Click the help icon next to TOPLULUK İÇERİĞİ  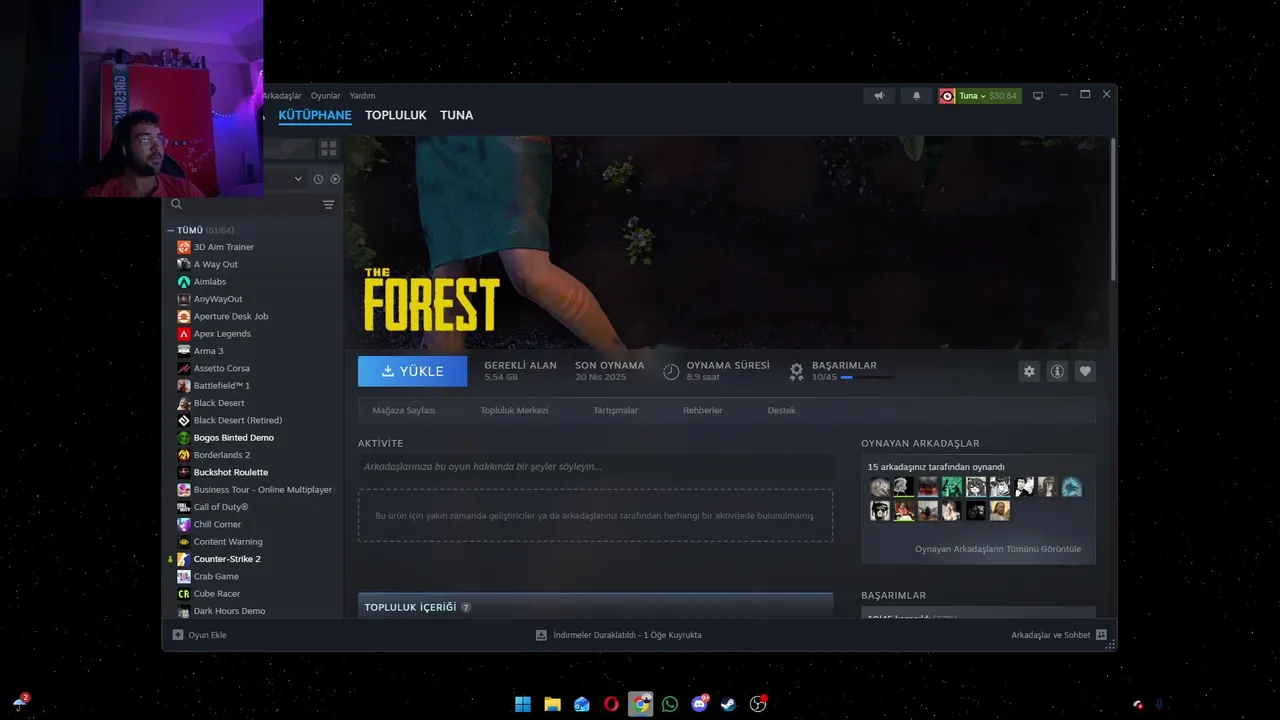pos(466,607)
